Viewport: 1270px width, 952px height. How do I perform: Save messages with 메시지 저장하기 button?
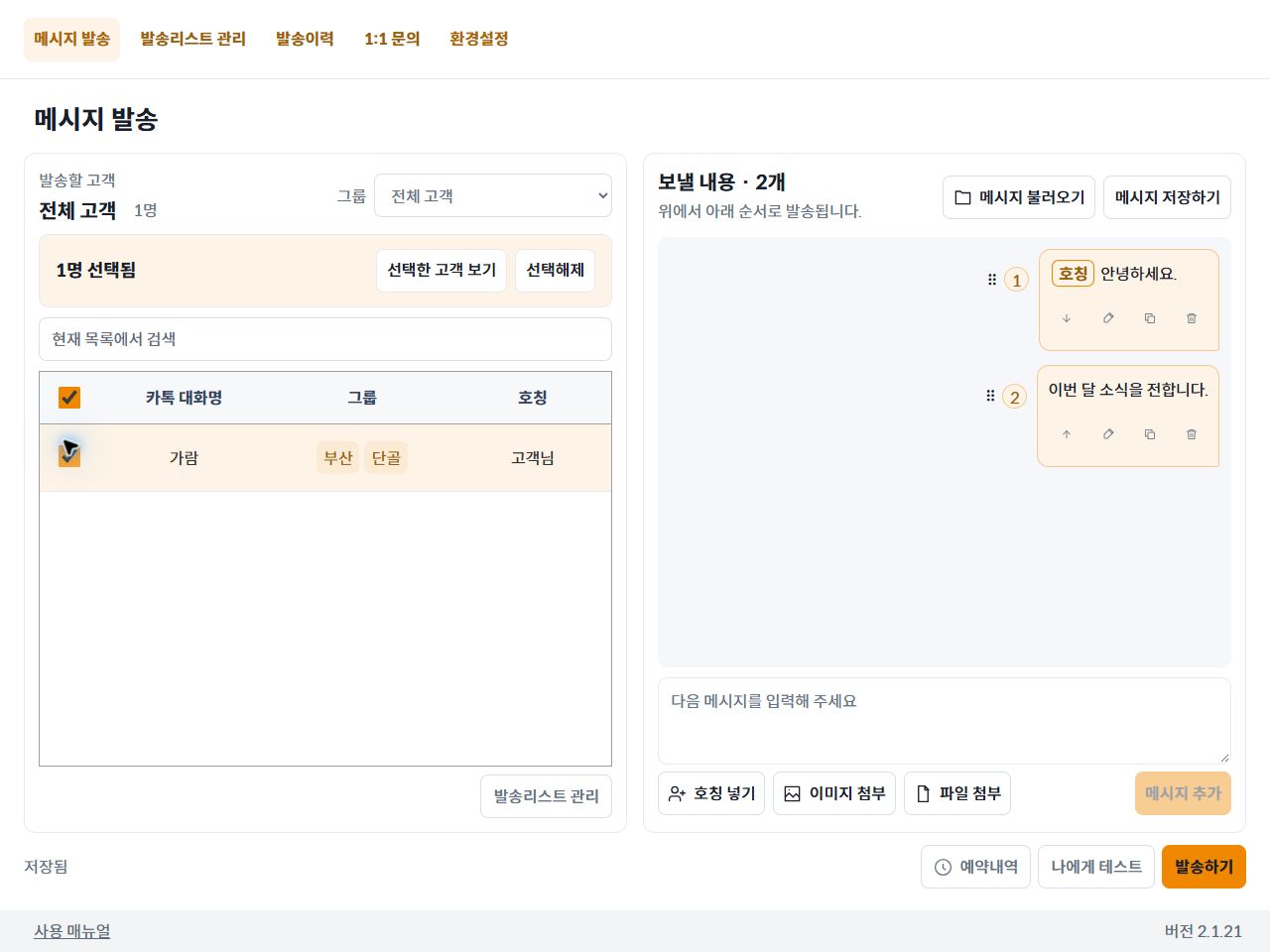pos(1167,197)
